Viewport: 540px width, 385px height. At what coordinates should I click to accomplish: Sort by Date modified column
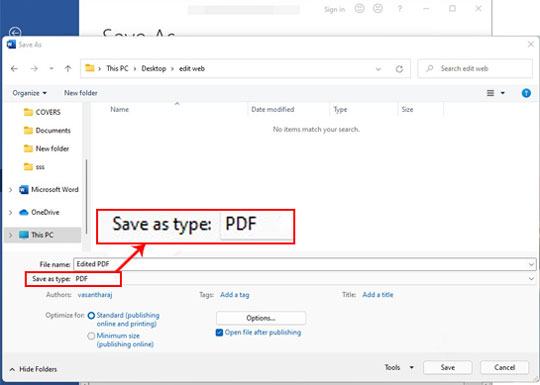273,110
